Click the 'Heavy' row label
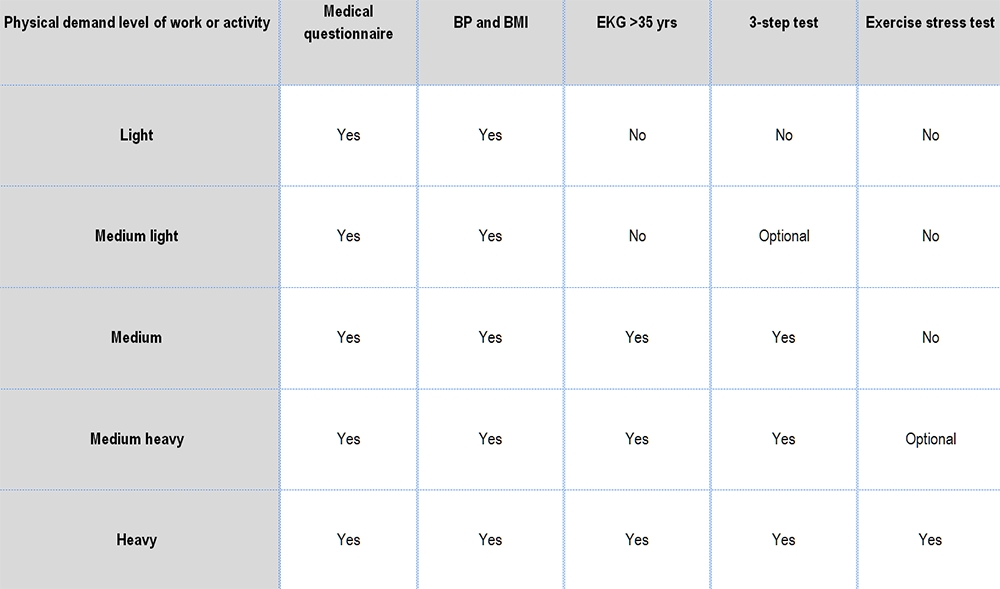The width and height of the screenshot is (1000, 589). pos(137,540)
